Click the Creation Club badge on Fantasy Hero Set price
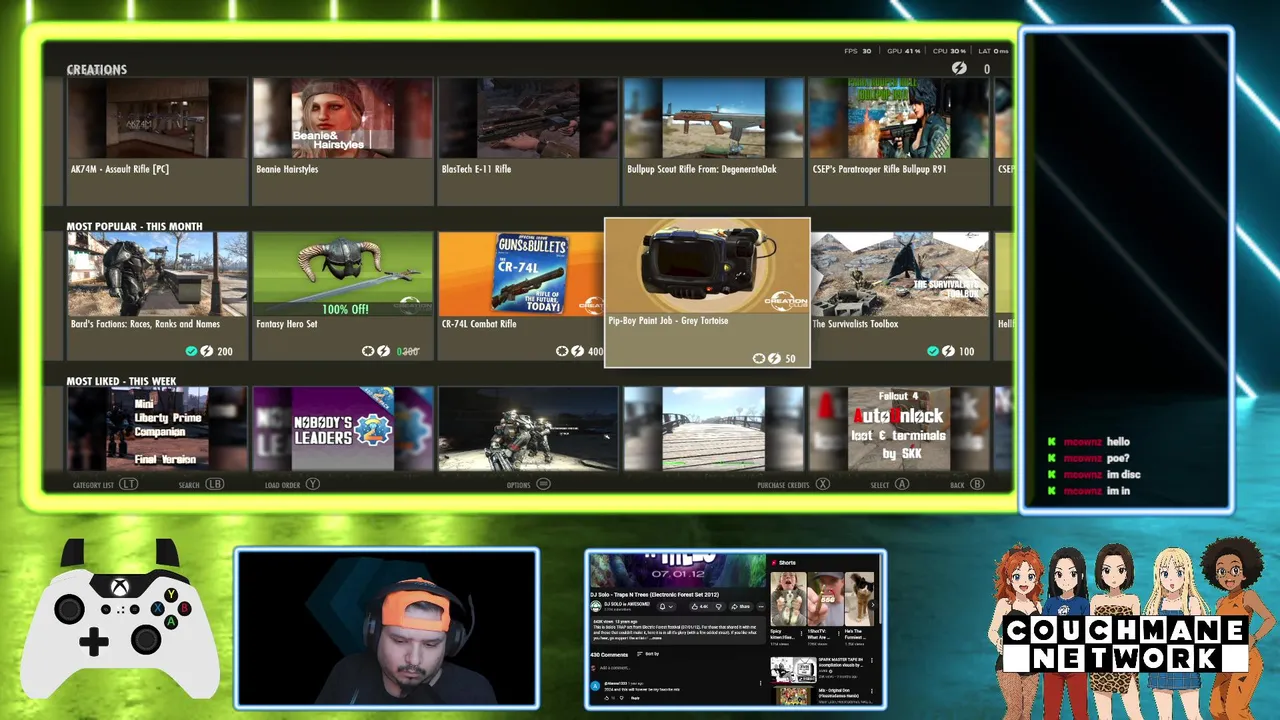Screen dimensions: 1280x720 pos(368,351)
